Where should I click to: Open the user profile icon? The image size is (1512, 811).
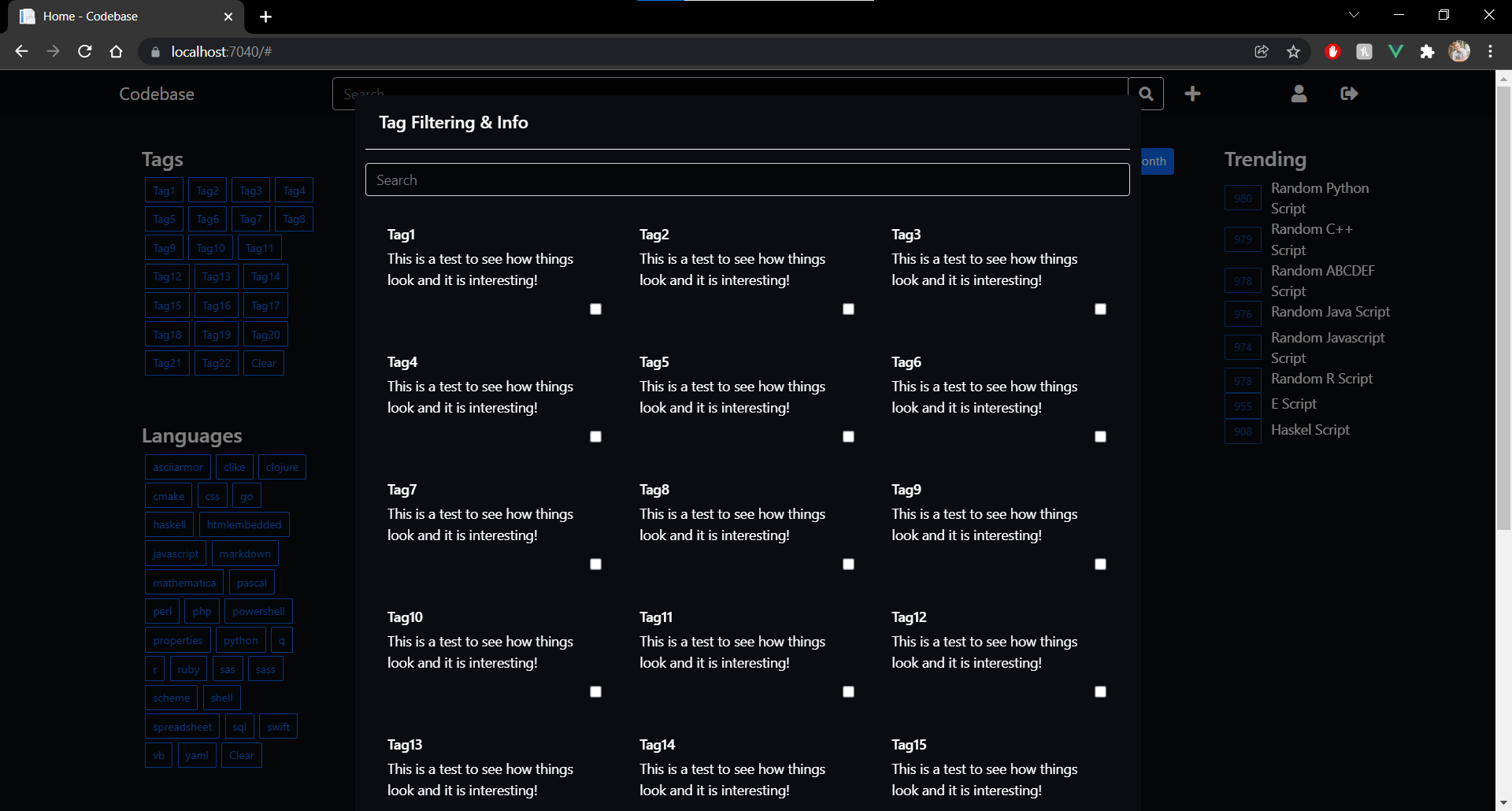pyautogui.click(x=1299, y=94)
